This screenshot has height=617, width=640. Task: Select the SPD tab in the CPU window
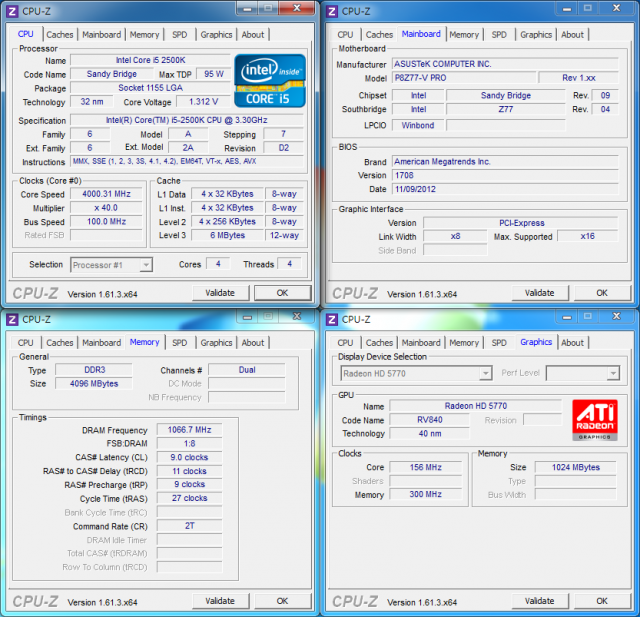tap(180, 35)
